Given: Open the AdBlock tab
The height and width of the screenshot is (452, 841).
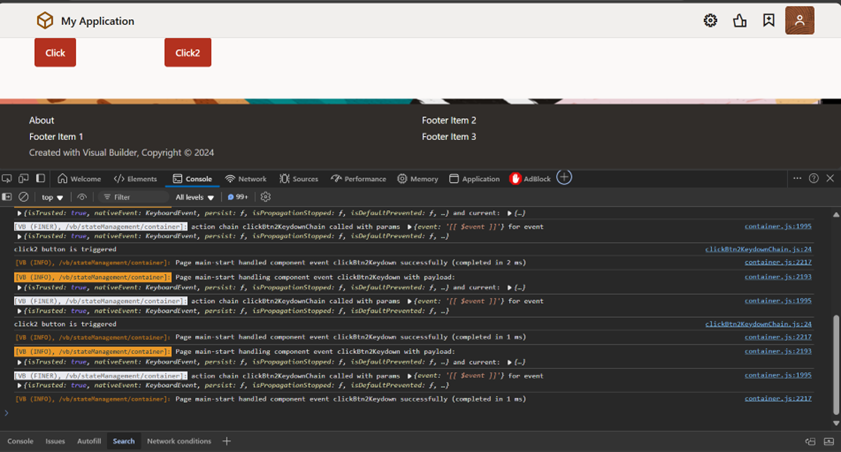Looking at the screenshot, I should (x=530, y=179).
